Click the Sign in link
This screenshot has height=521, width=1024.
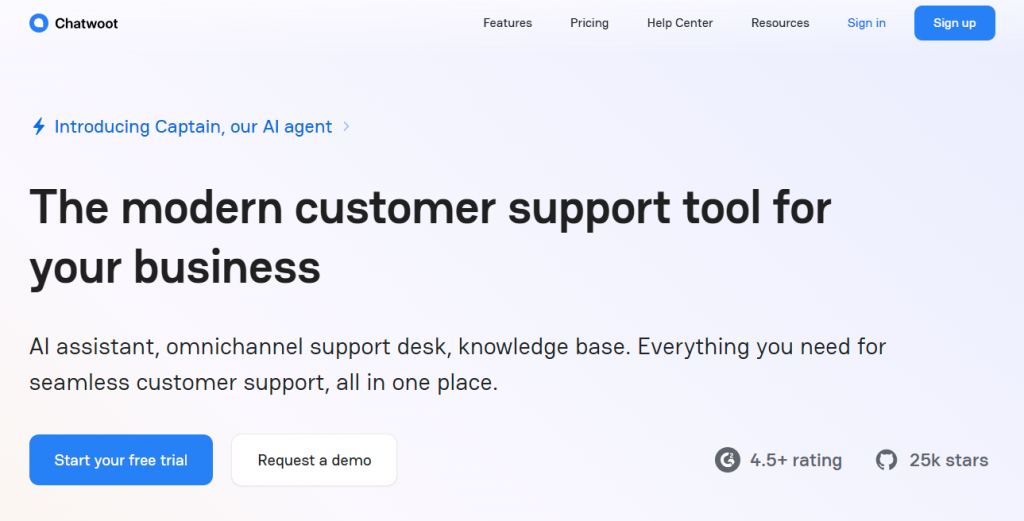coord(866,23)
